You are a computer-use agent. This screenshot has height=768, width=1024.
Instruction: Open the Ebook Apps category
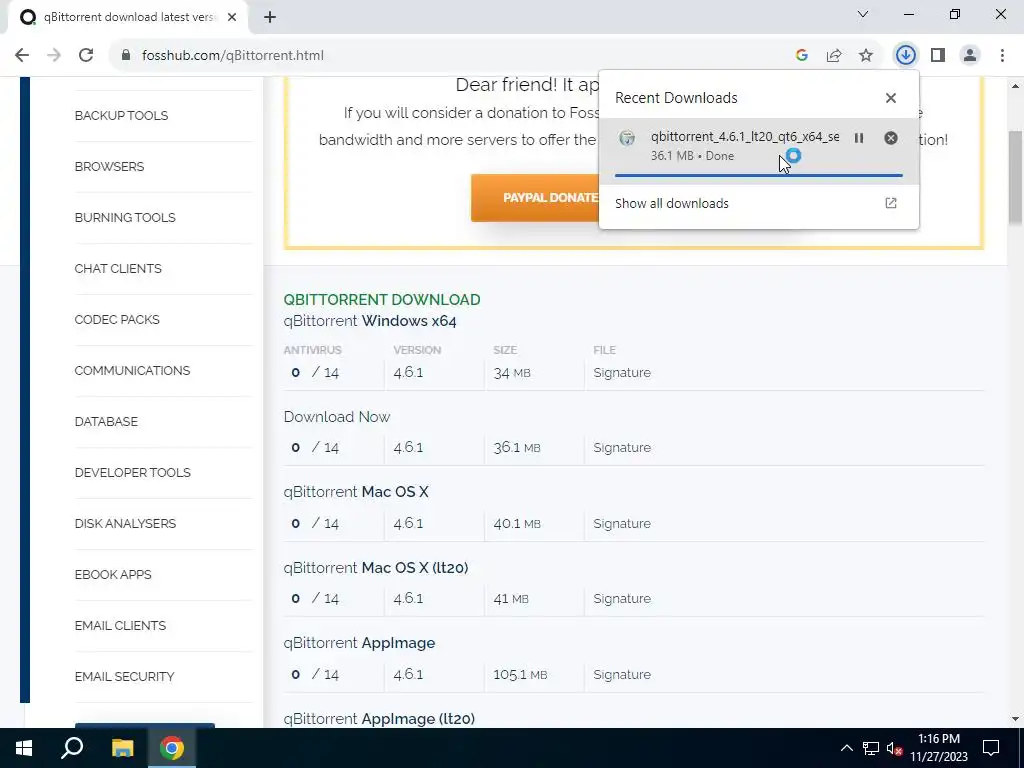pos(112,574)
